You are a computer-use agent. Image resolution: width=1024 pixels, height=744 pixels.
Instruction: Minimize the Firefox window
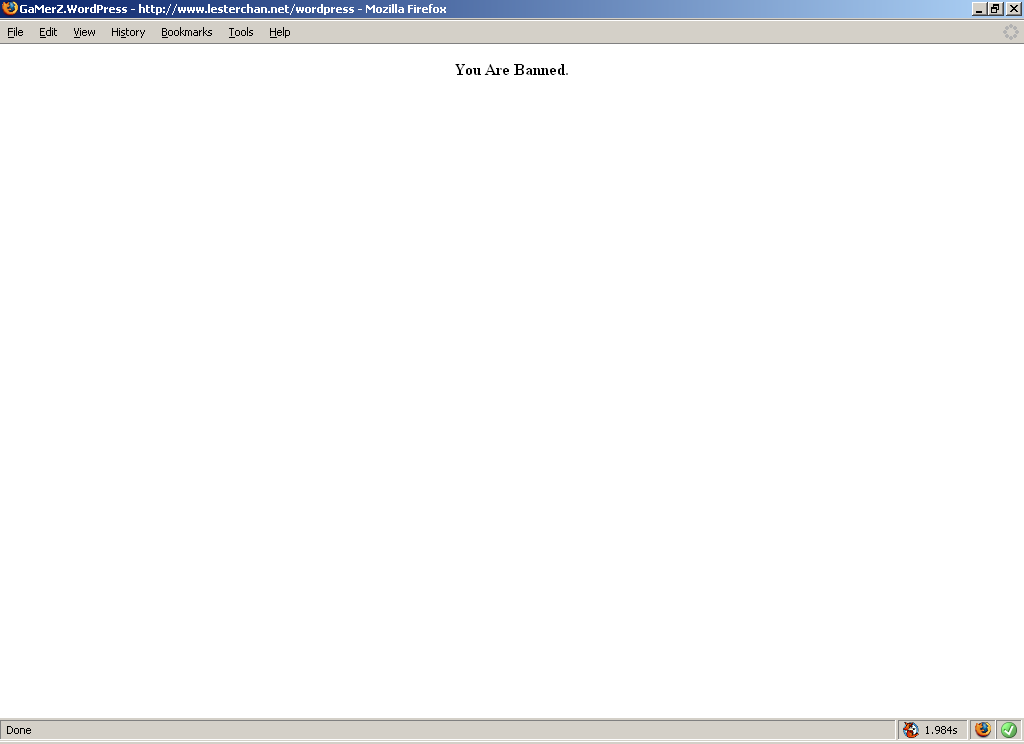[978, 8]
